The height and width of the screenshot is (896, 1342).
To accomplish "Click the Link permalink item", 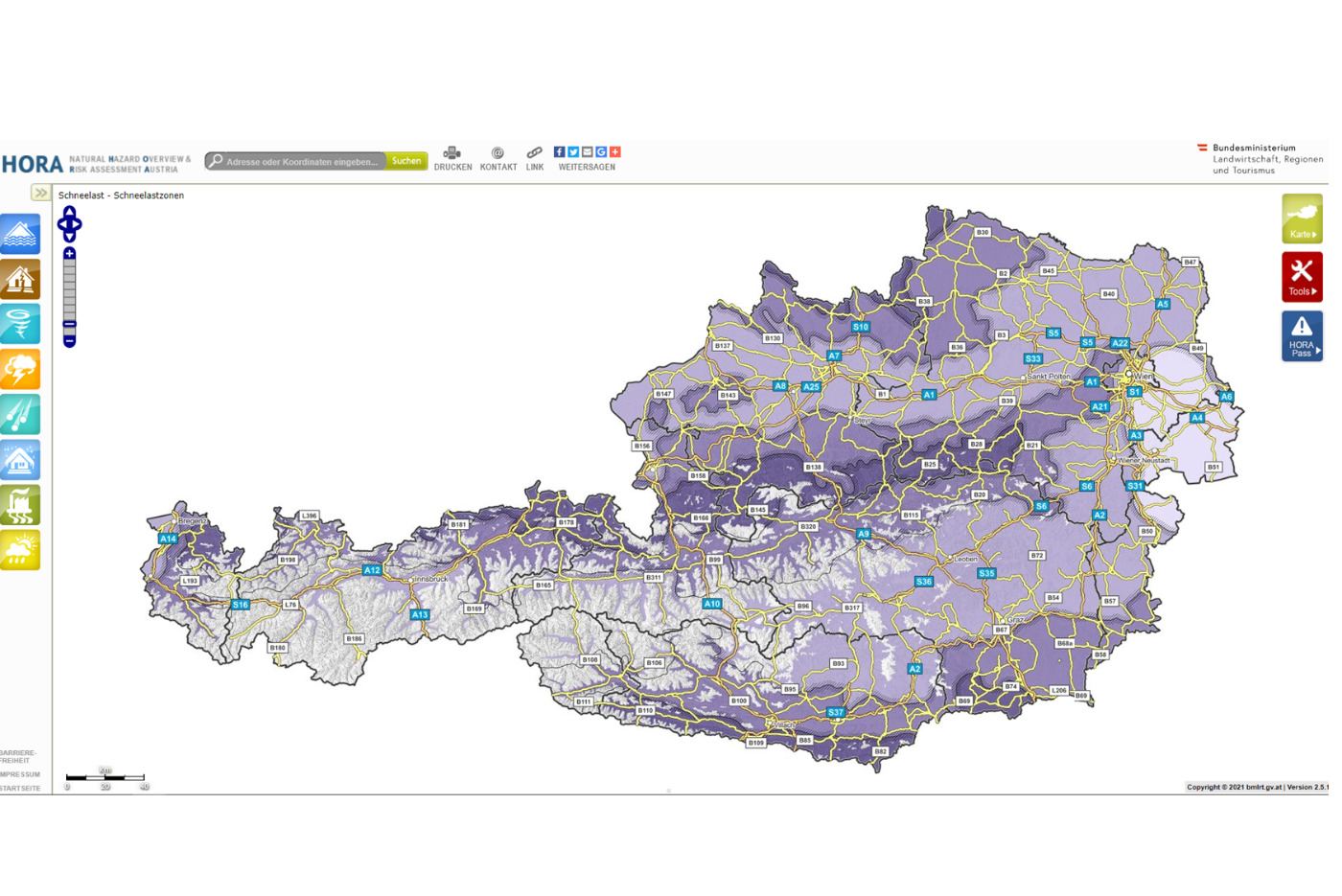I will pyautogui.click(x=534, y=159).
